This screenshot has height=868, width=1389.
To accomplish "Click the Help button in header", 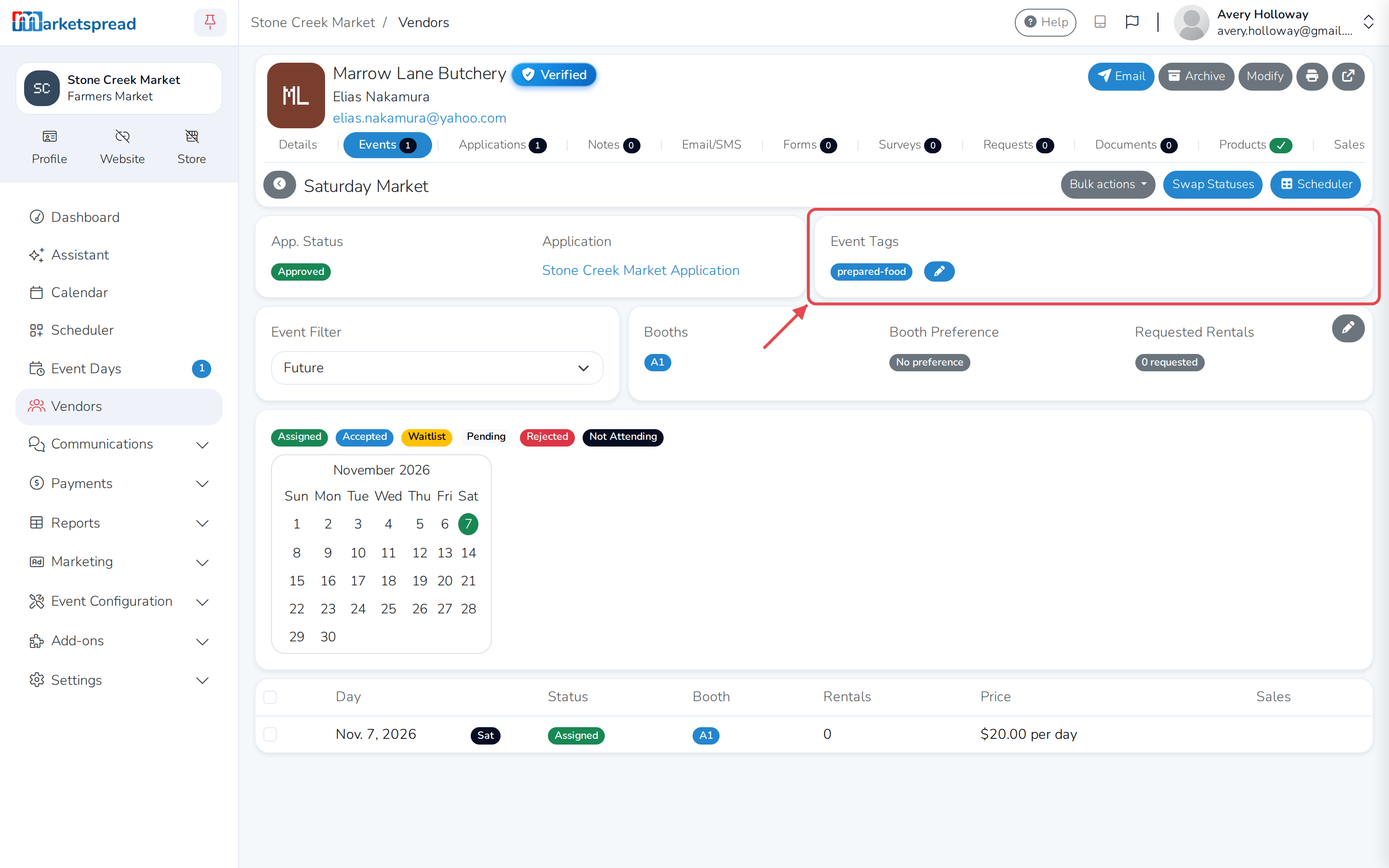I will (x=1046, y=22).
